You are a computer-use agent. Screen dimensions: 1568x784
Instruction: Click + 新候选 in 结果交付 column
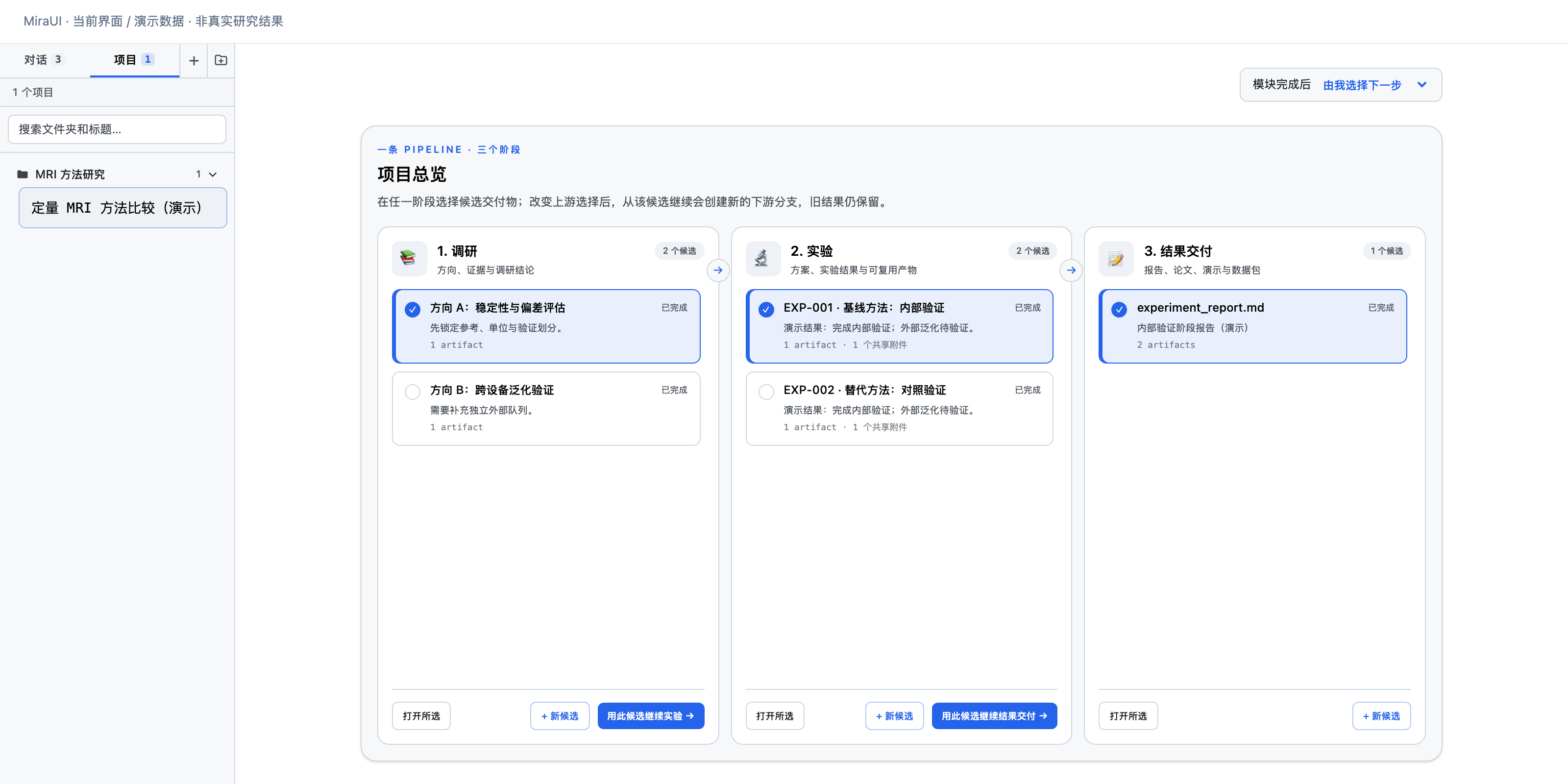tap(1381, 716)
